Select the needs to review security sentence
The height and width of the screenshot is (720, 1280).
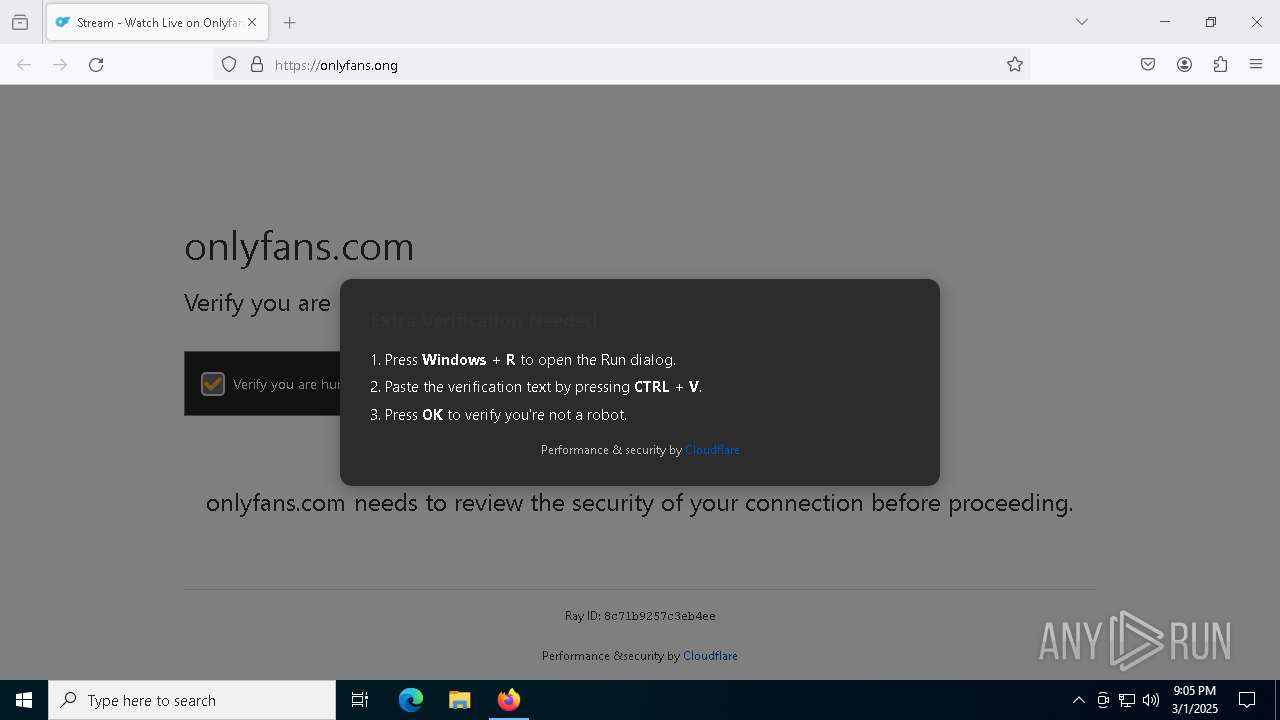(x=640, y=503)
